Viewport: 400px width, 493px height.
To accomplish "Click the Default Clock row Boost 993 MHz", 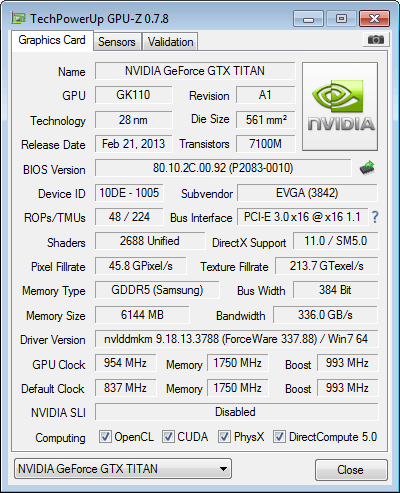I will pyautogui.click(x=348, y=388).
